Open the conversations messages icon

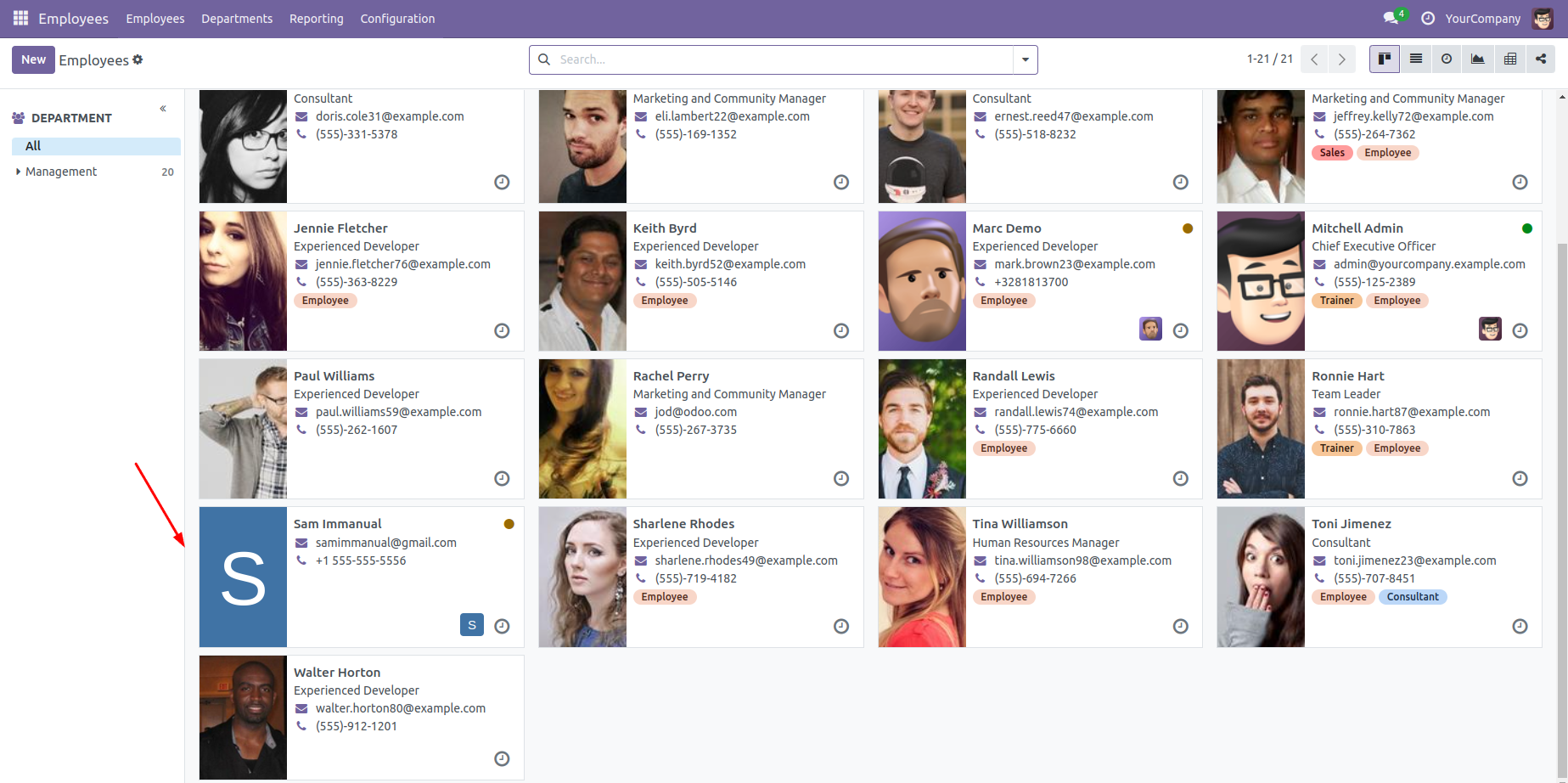pyautogui.click(x=1391, y=18)
